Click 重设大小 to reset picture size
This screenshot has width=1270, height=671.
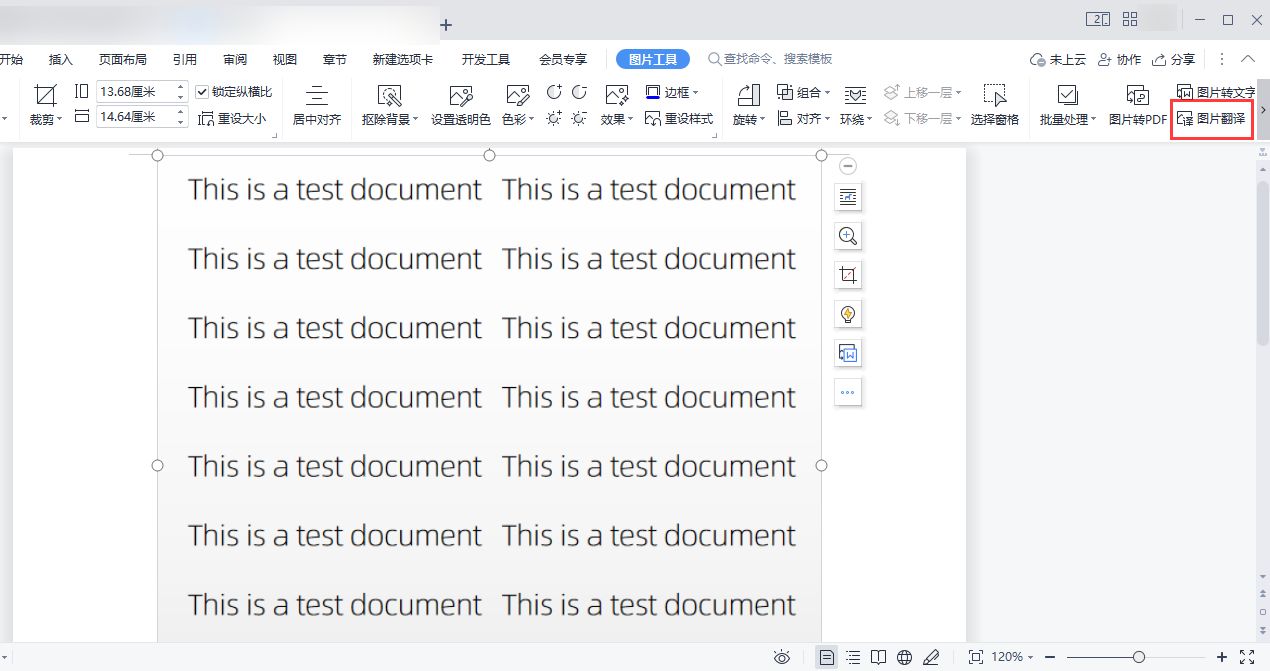click(x=232, y=119)
